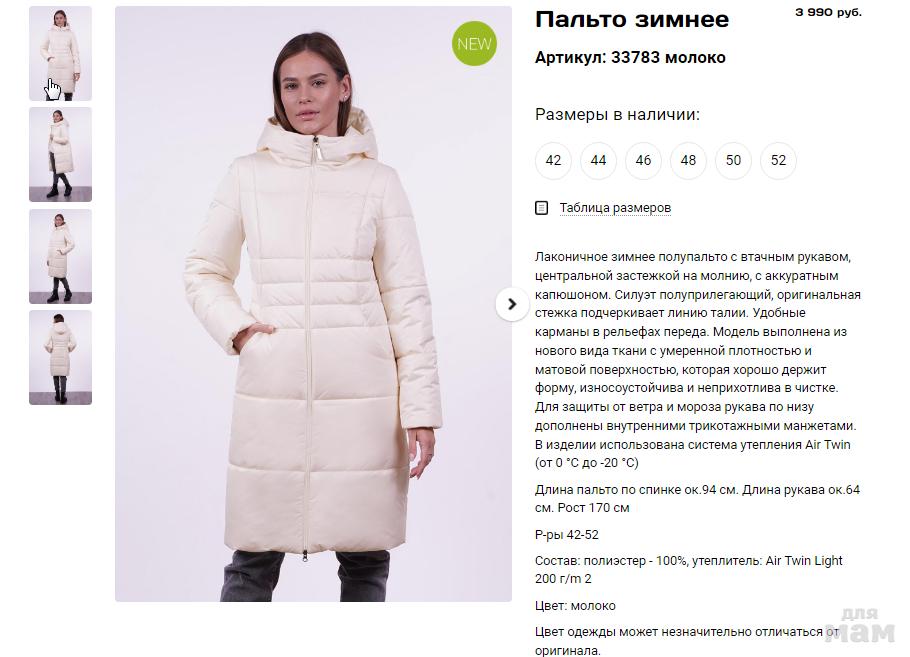The image size is (910, 657).
Task: Click the Цвет: молоко line
Action: [x=575, y=605]
